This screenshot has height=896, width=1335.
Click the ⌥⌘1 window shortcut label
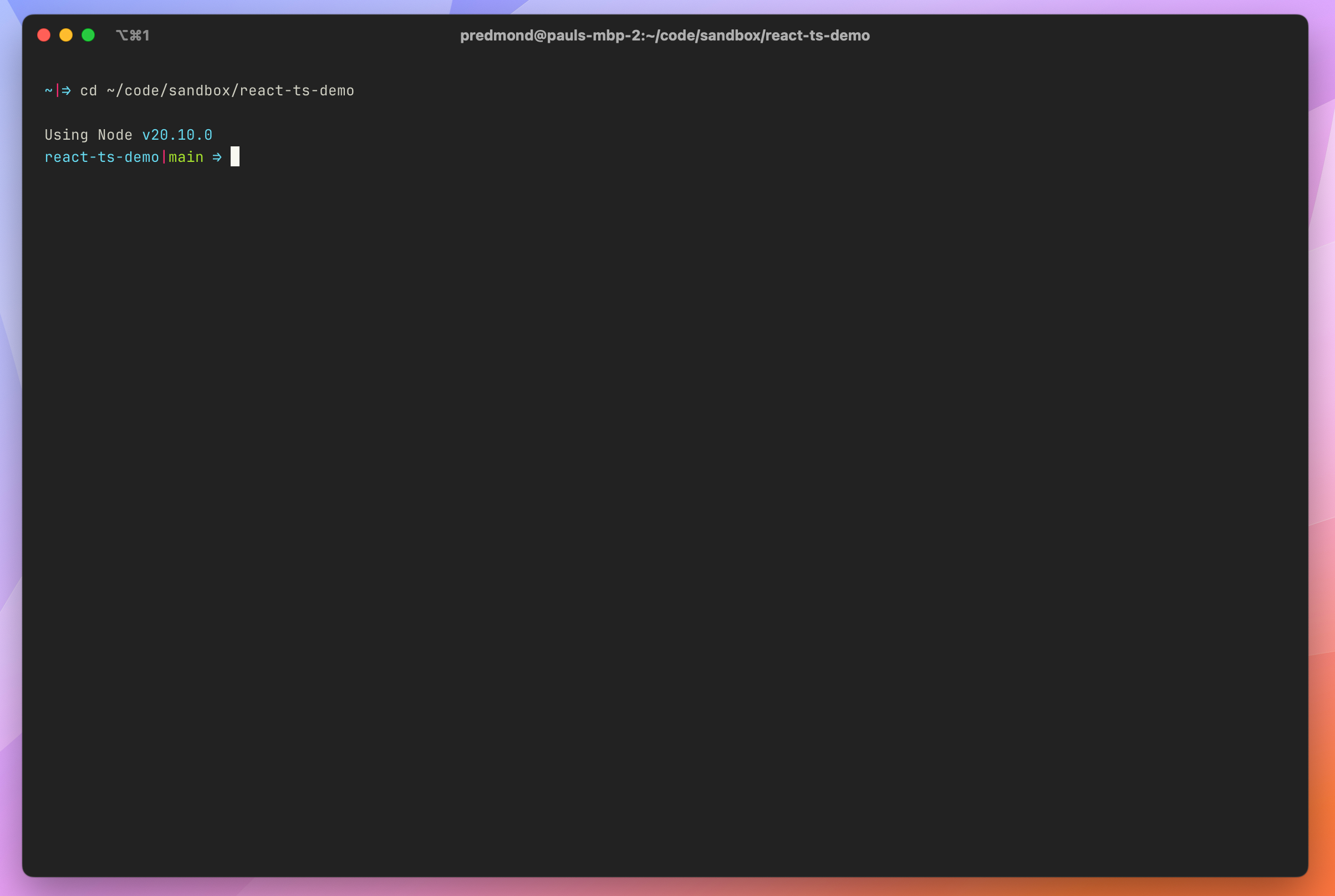pyautogui.click(x=133, y=35)
